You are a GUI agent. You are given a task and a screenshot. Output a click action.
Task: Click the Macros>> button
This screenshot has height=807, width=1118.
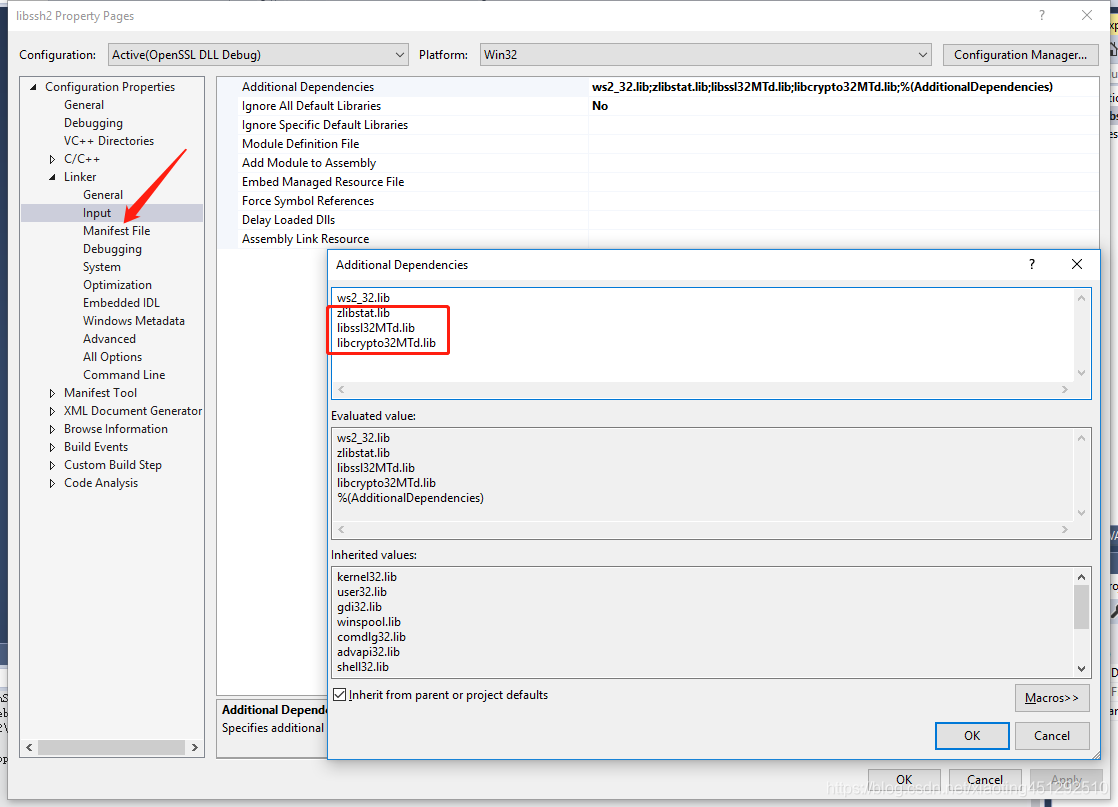[1052, 697]
